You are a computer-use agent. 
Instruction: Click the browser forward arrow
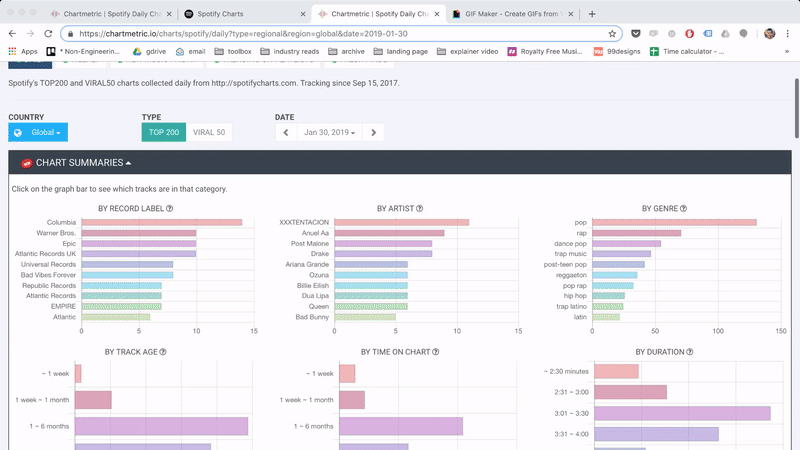point(30,34)
